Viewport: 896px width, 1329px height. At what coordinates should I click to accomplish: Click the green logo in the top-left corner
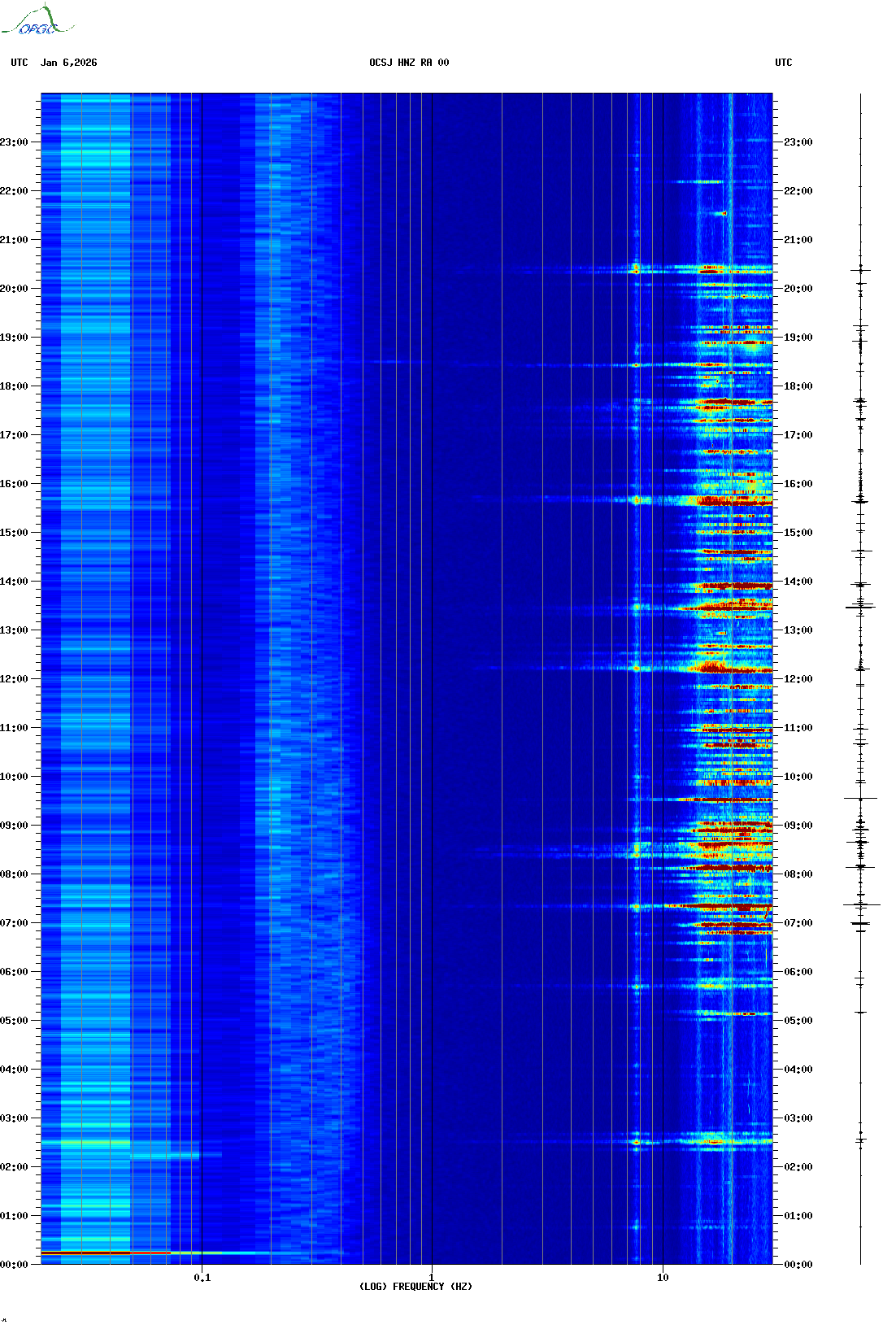coord(37,21)
